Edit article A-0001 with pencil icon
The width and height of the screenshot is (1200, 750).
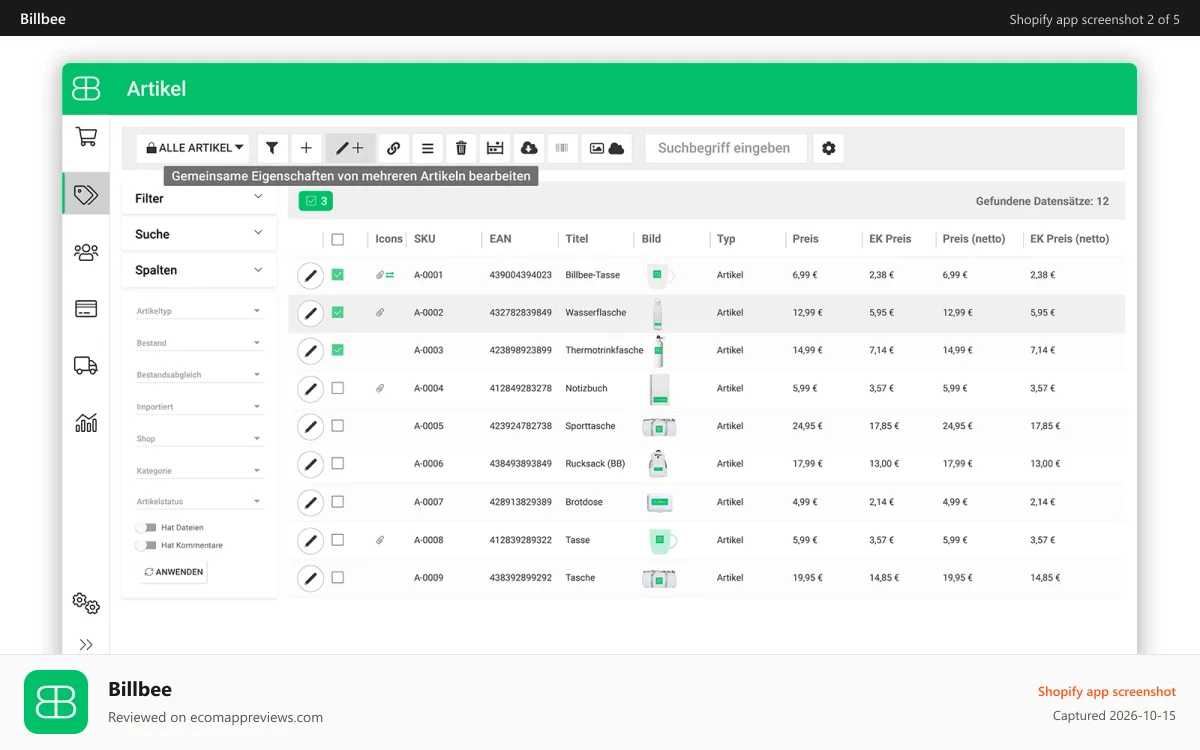coord(311,275)
